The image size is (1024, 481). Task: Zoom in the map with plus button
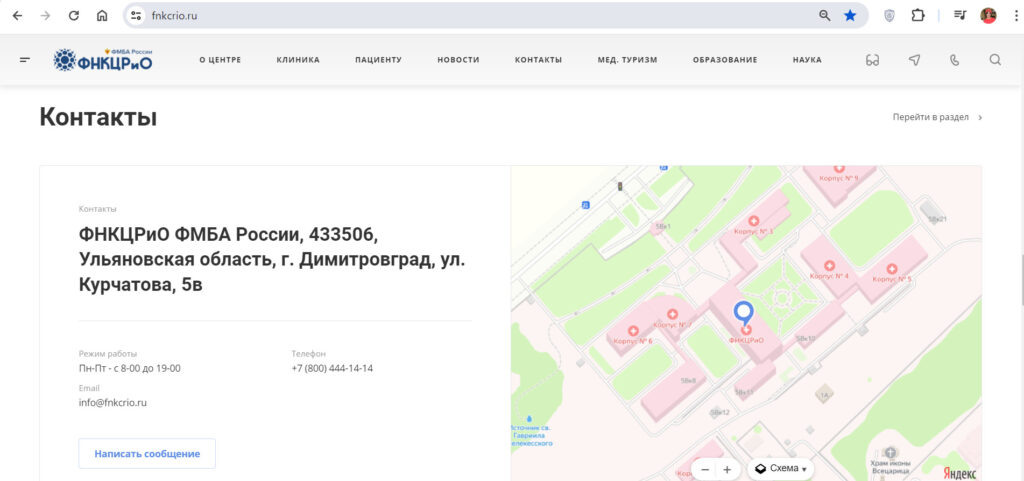coord(727,469)
